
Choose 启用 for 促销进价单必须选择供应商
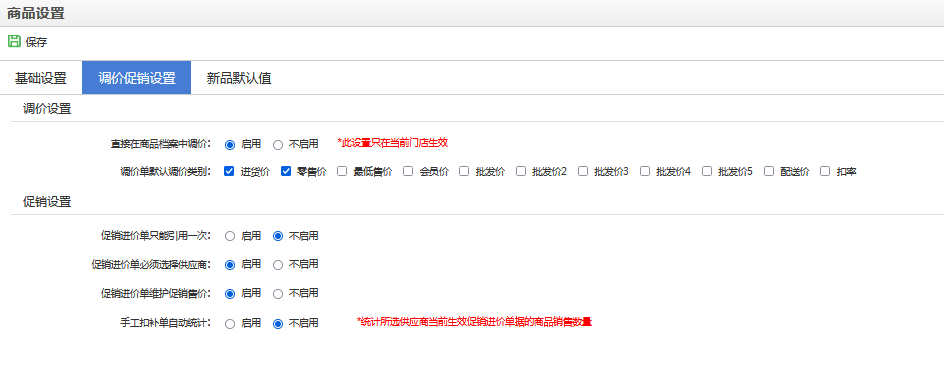point(229,265)
